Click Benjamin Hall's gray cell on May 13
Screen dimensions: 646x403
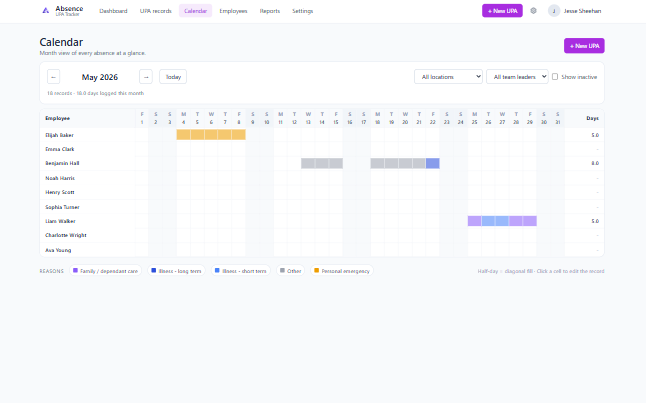[308, 163]
